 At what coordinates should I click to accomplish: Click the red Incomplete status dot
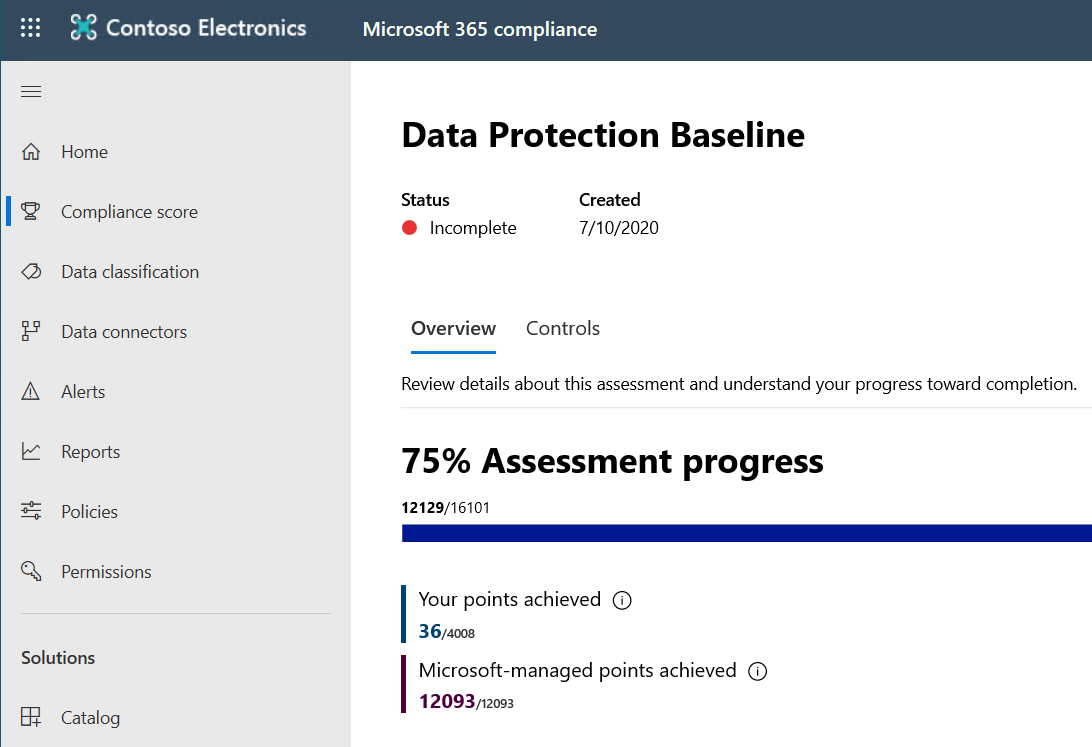pos(410,228)
